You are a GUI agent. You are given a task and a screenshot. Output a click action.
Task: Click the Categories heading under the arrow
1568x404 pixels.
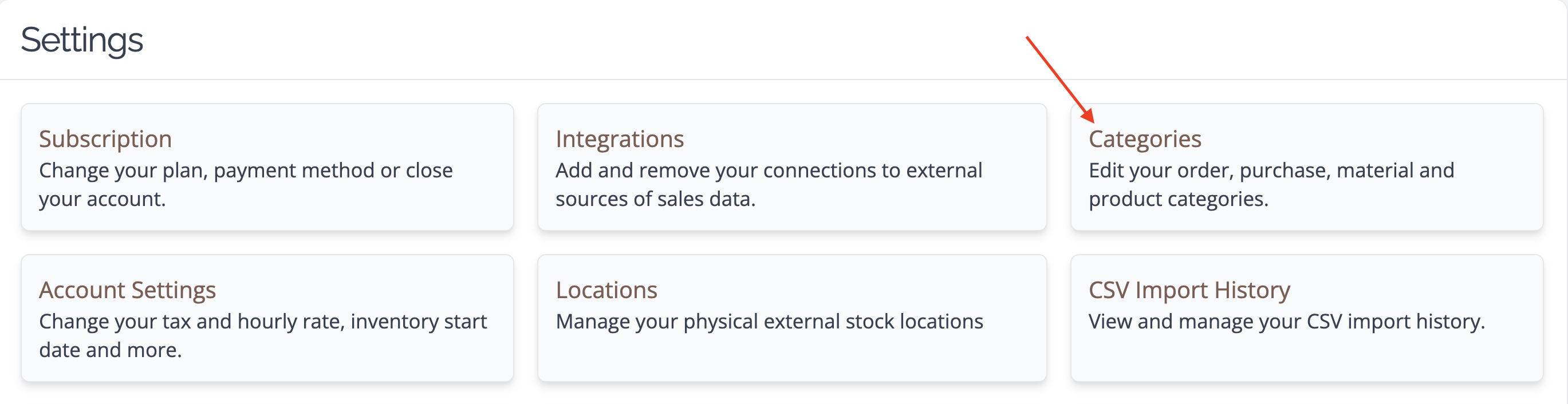point(1145,139)
